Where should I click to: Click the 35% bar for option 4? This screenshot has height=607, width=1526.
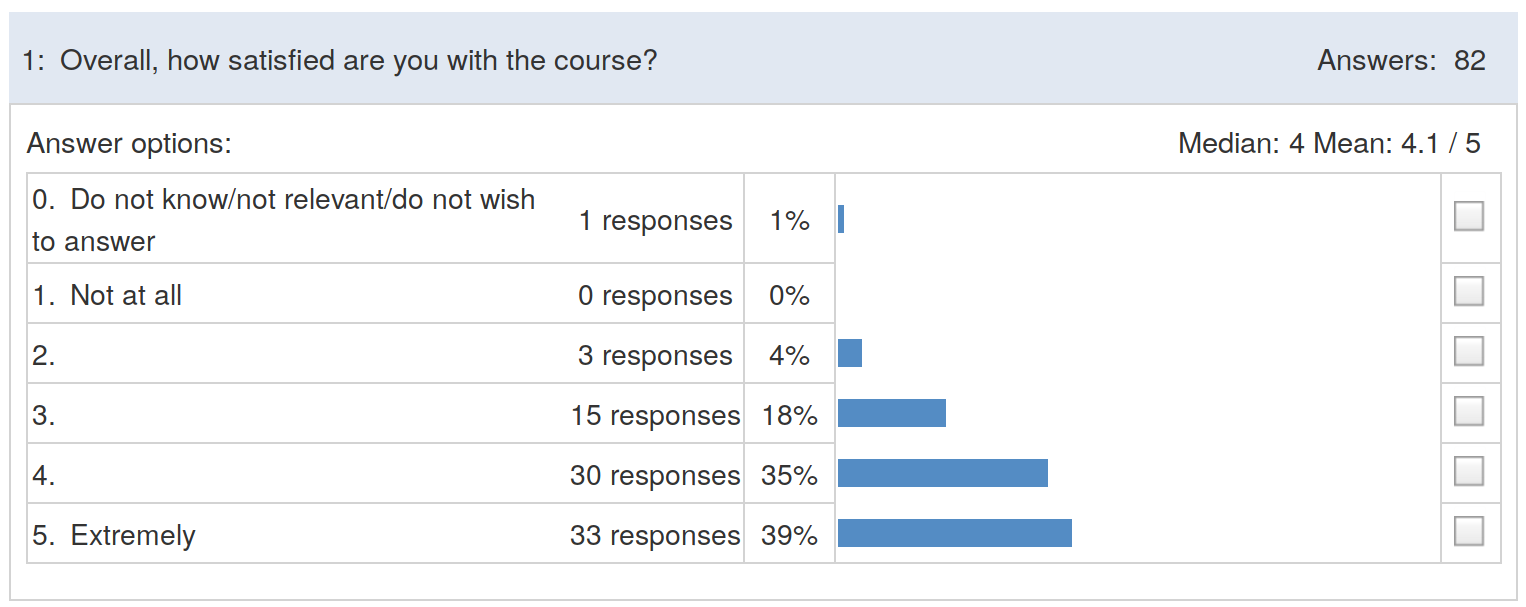point(943,473)
